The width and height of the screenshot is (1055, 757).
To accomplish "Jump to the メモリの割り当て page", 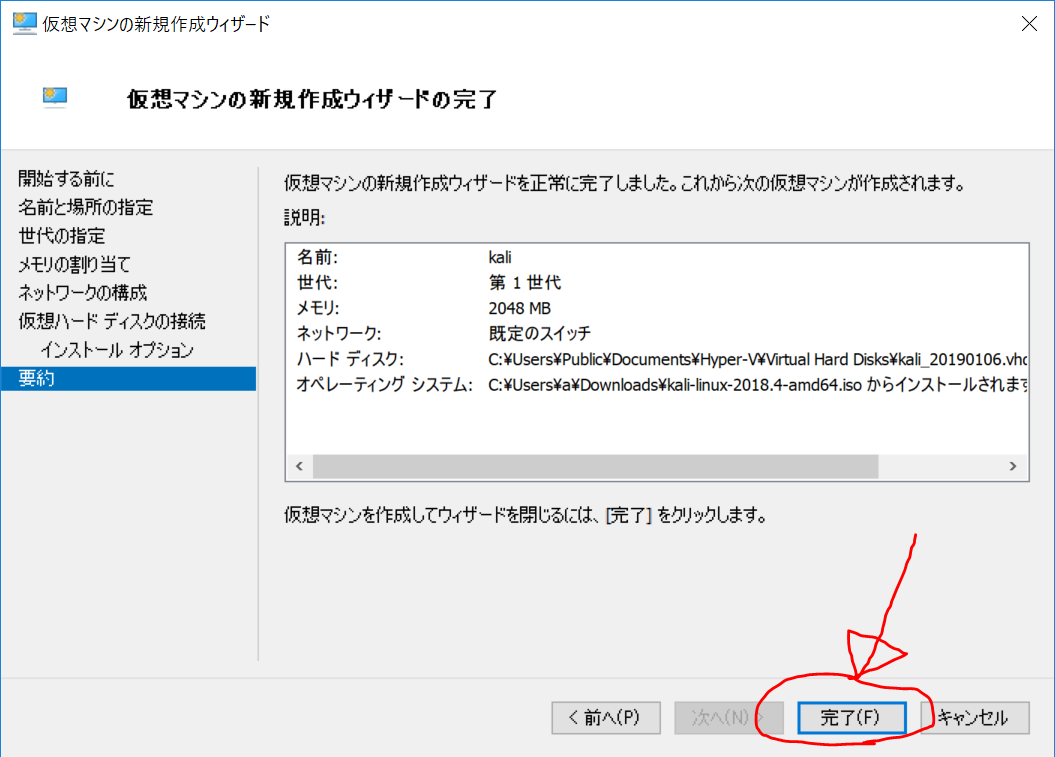I will 74,264.
